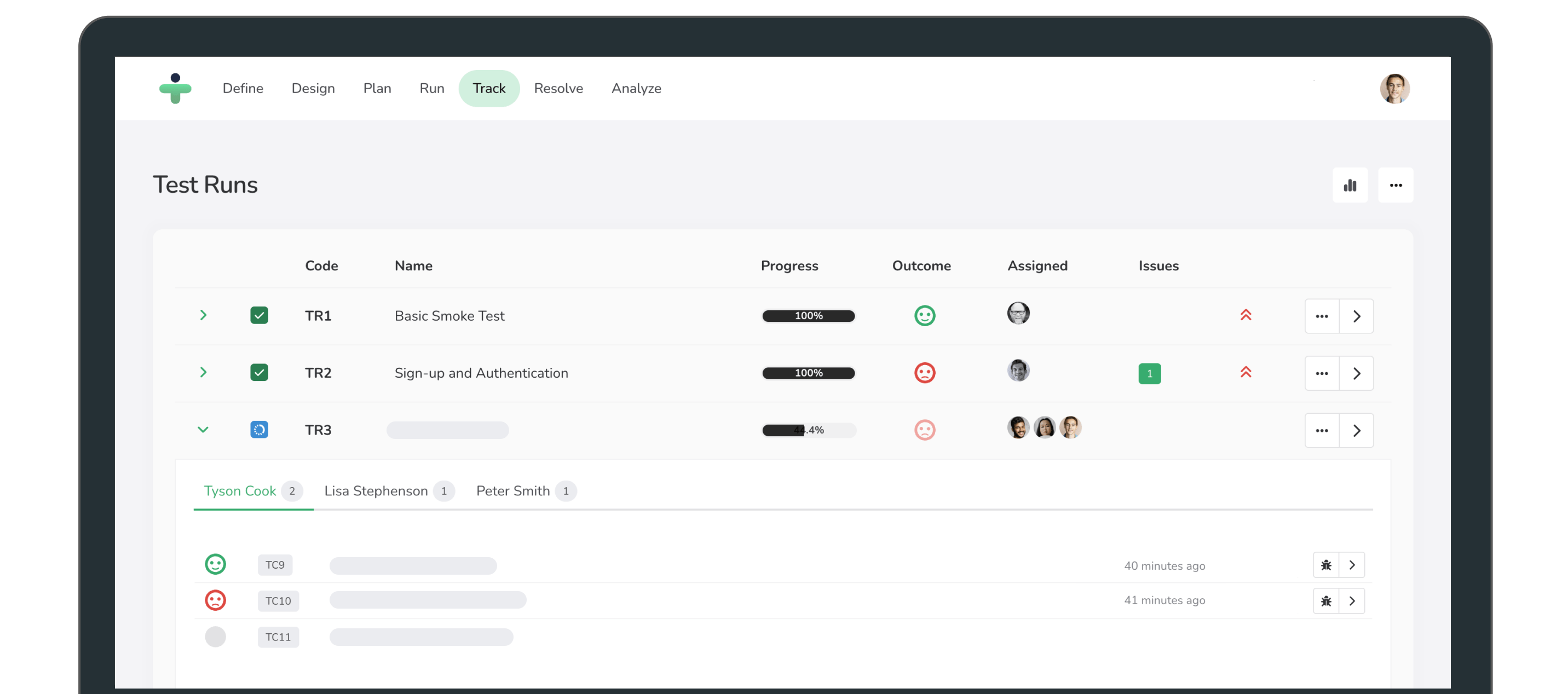Toggle the TR1 green checkbox
Screen dimensions: 1568x694
click(x=260, y=315)
